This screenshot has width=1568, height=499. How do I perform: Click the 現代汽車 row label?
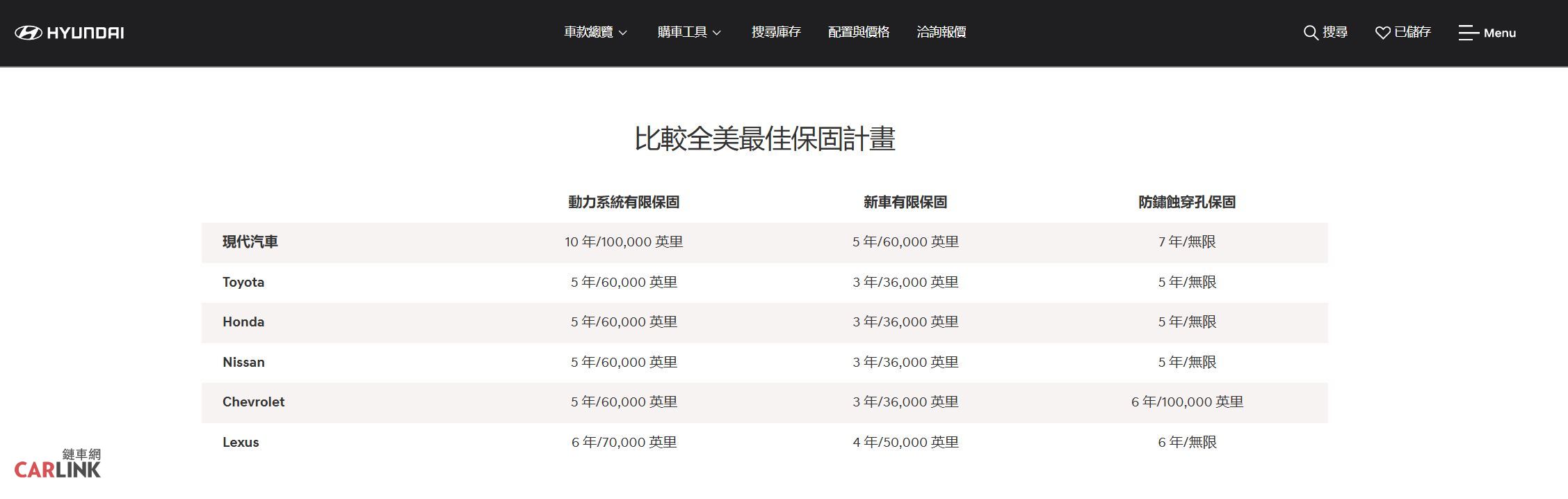coord(250,242)
